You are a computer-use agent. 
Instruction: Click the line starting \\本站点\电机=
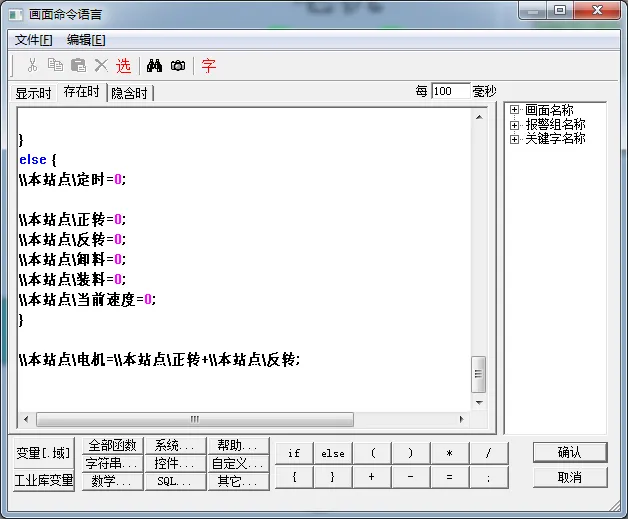click(159, 359)
